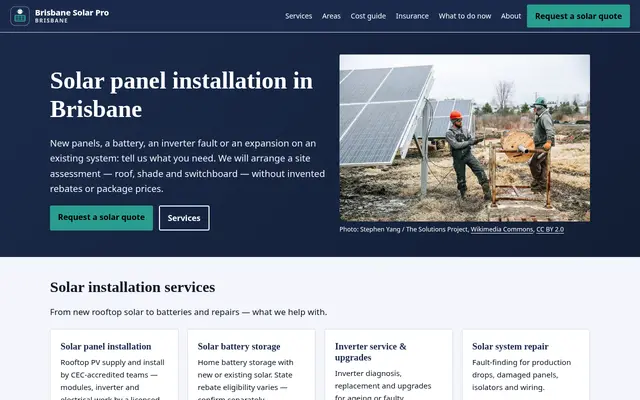Click hero Request a solar quote button

[x=101, y=218]
